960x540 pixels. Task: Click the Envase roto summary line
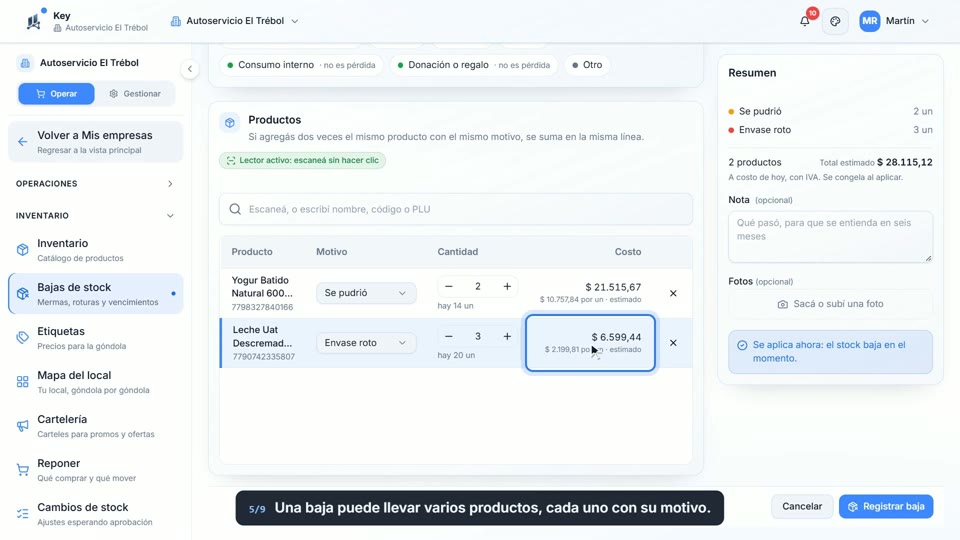[830, 130]
